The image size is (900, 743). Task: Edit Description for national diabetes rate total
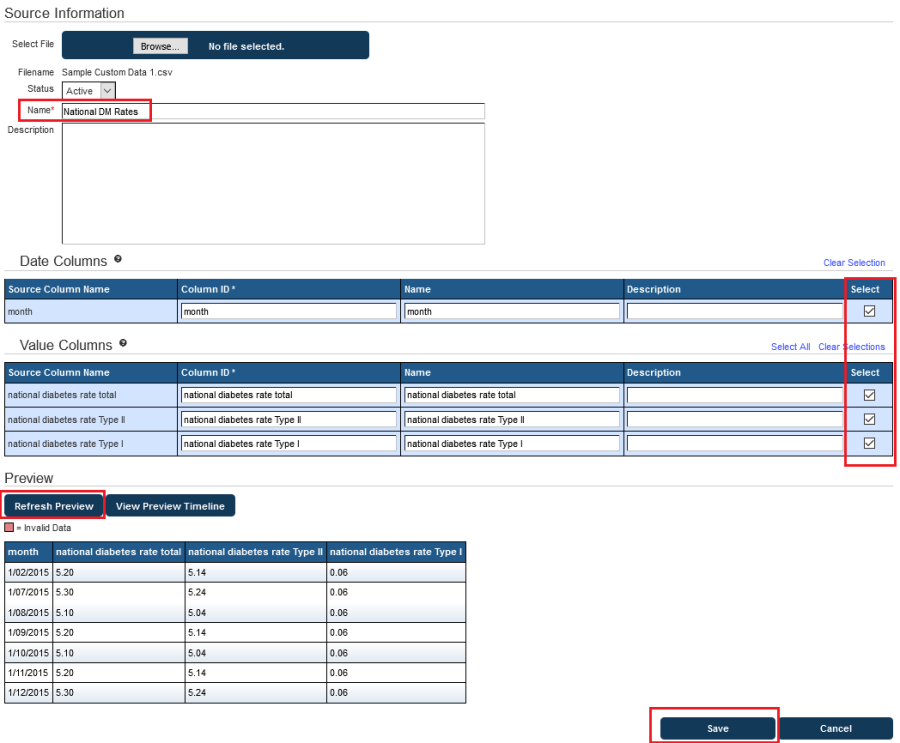(735, 395)
